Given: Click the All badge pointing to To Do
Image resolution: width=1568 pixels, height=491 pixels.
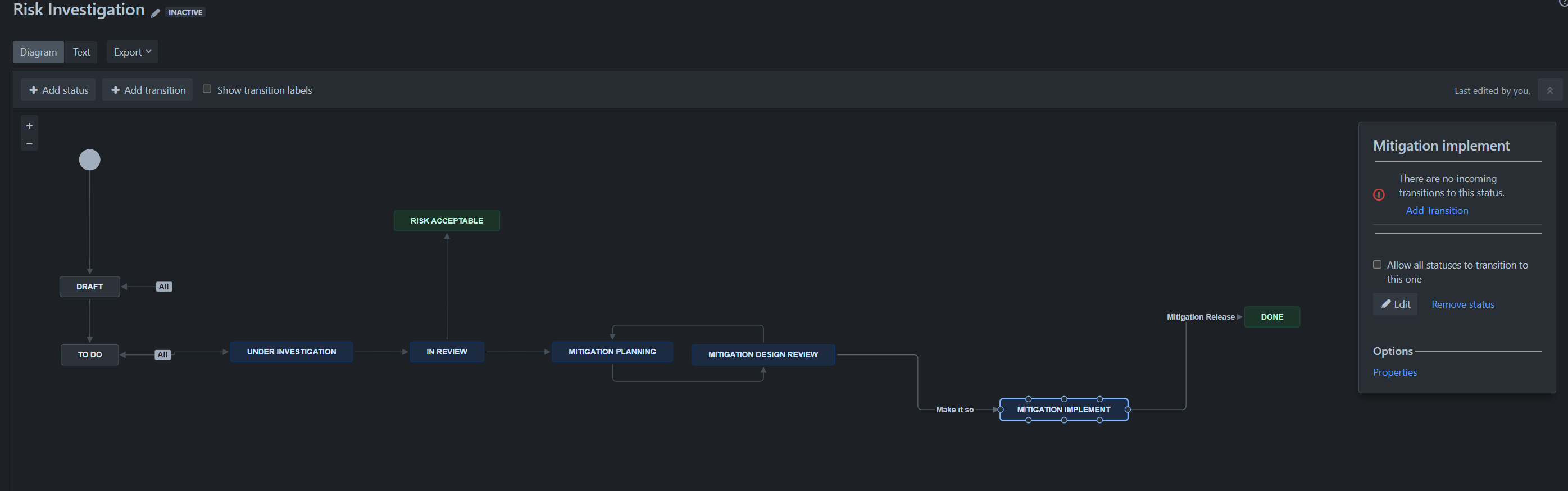Looking at the screenshot, I should (162, 354).
